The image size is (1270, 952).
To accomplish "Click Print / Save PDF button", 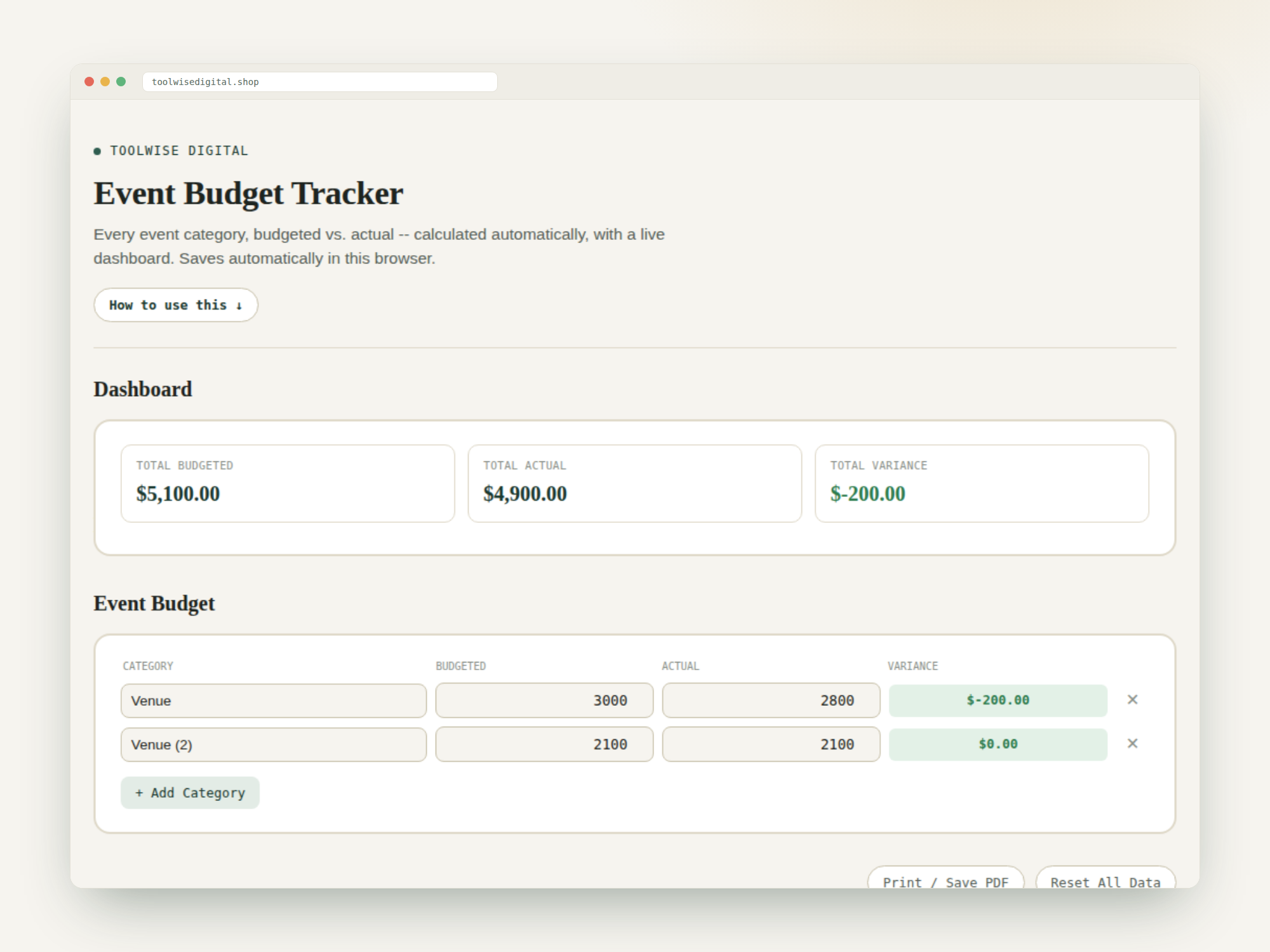I will (946, 878).
